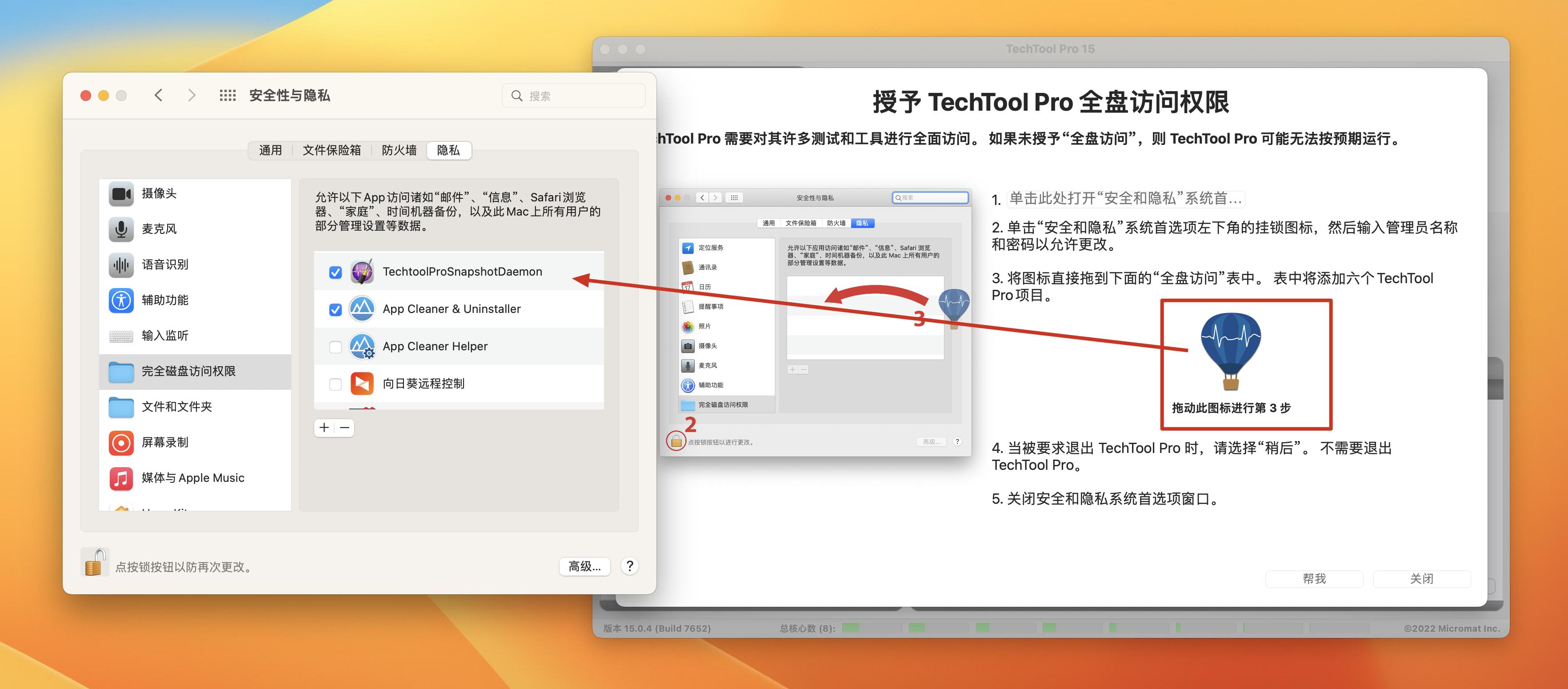
Task: Click the 高级... (Advanced) button
Action: [584, 567]
